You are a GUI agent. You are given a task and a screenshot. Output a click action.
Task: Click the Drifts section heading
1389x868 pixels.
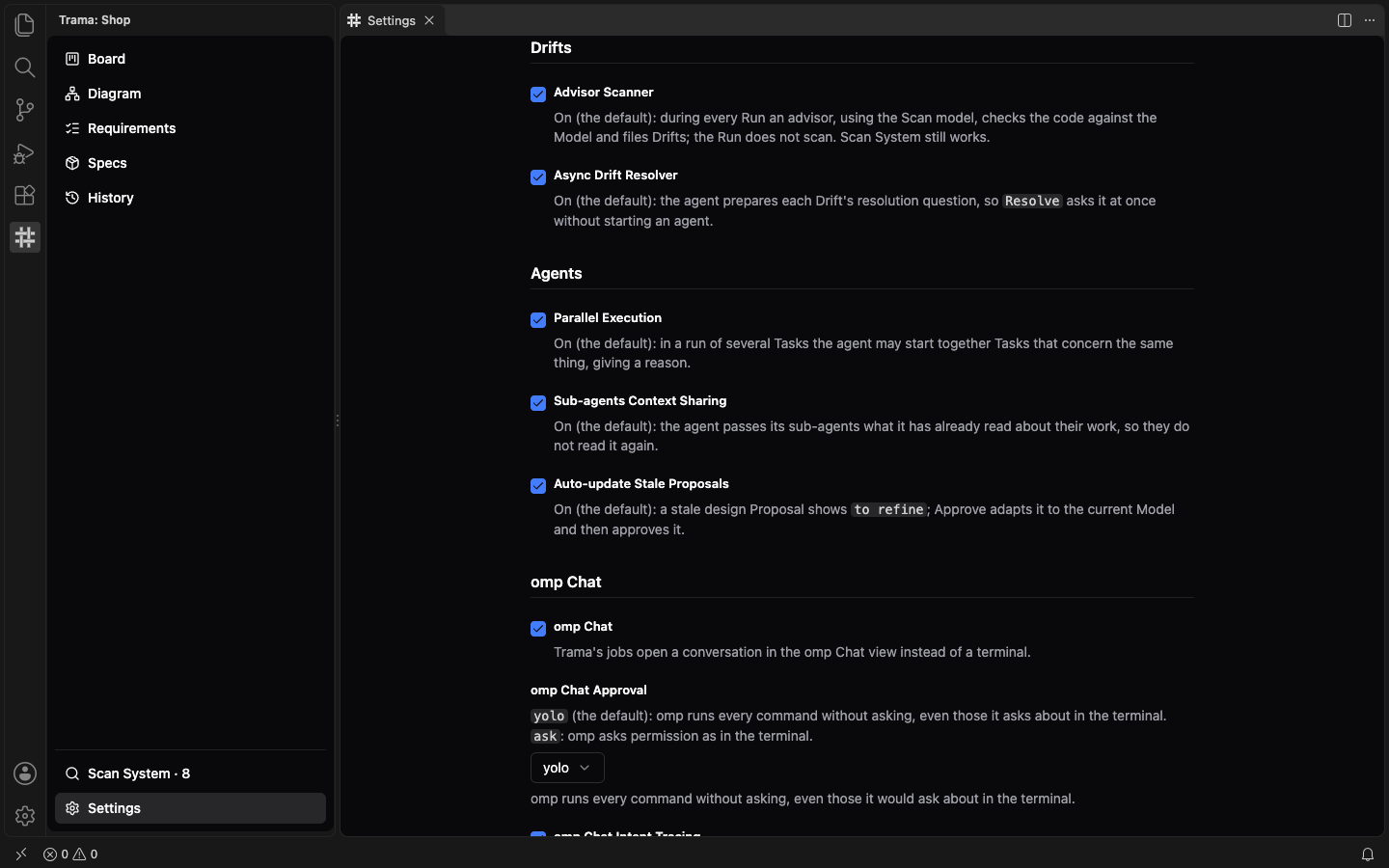(x=551, y=48)
